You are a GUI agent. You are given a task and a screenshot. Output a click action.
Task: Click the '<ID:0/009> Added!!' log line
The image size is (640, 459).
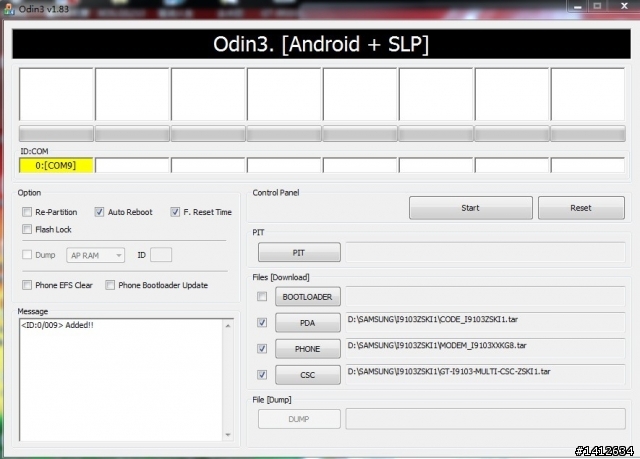57,325
